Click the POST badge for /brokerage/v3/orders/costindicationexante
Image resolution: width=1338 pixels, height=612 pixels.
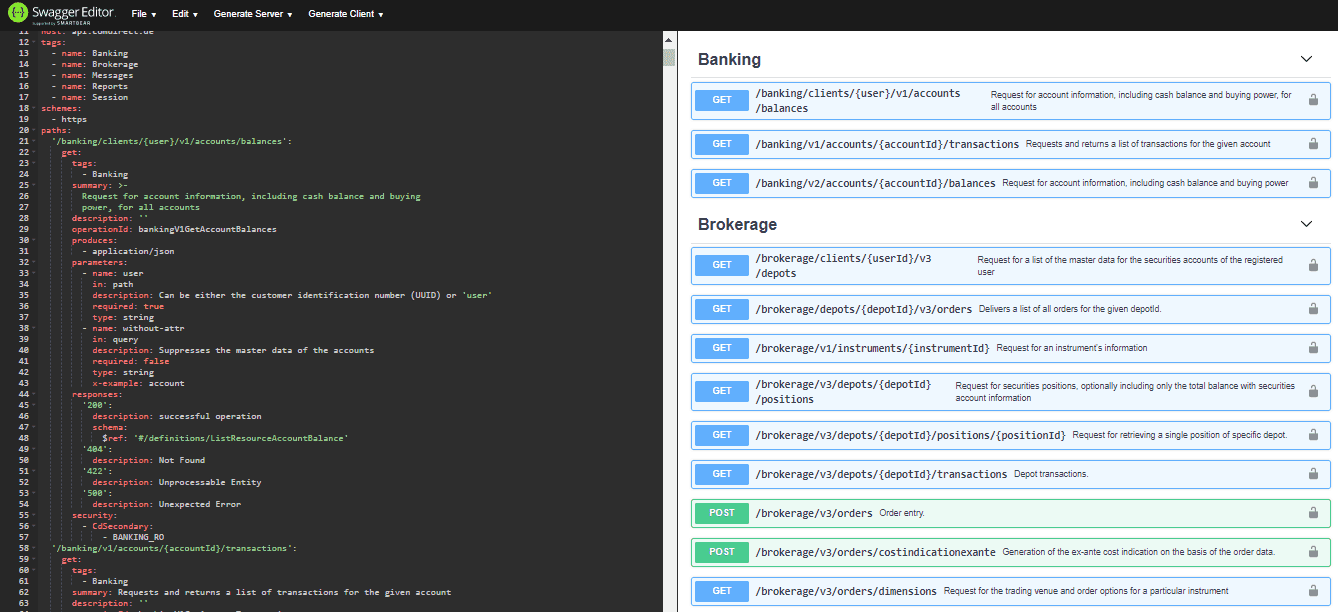[x=722, y=552]
